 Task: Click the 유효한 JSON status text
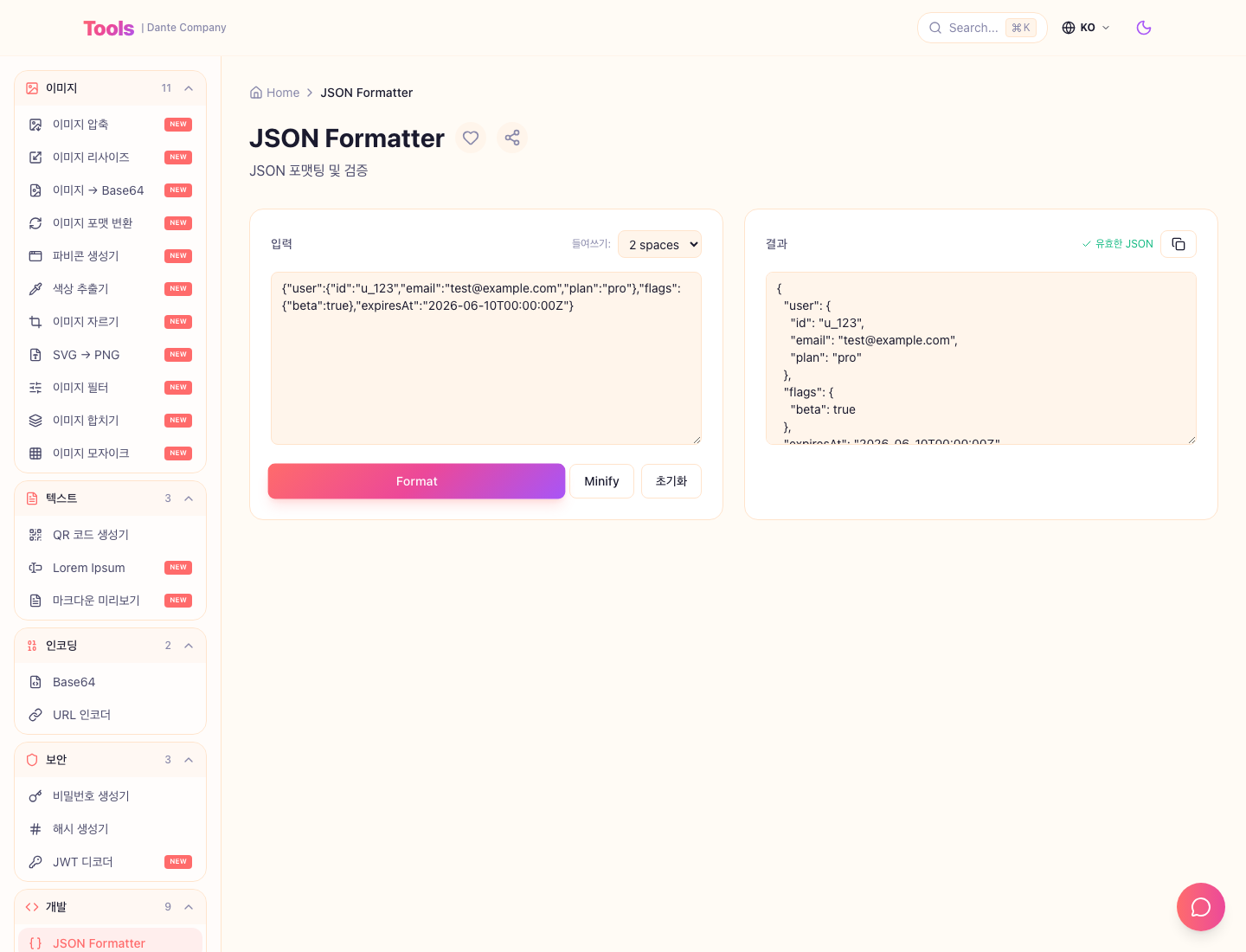(x=1124, y=244)
